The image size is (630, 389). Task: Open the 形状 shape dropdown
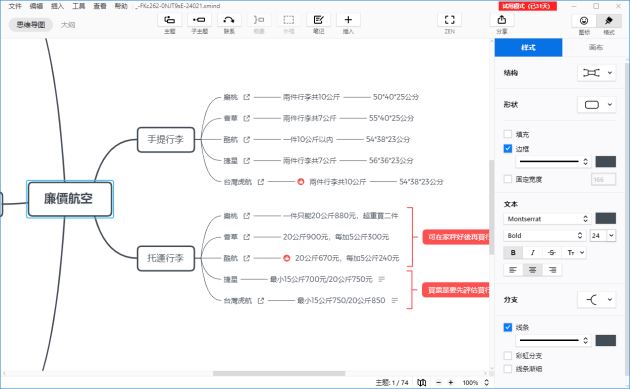[x=597, y=105]
